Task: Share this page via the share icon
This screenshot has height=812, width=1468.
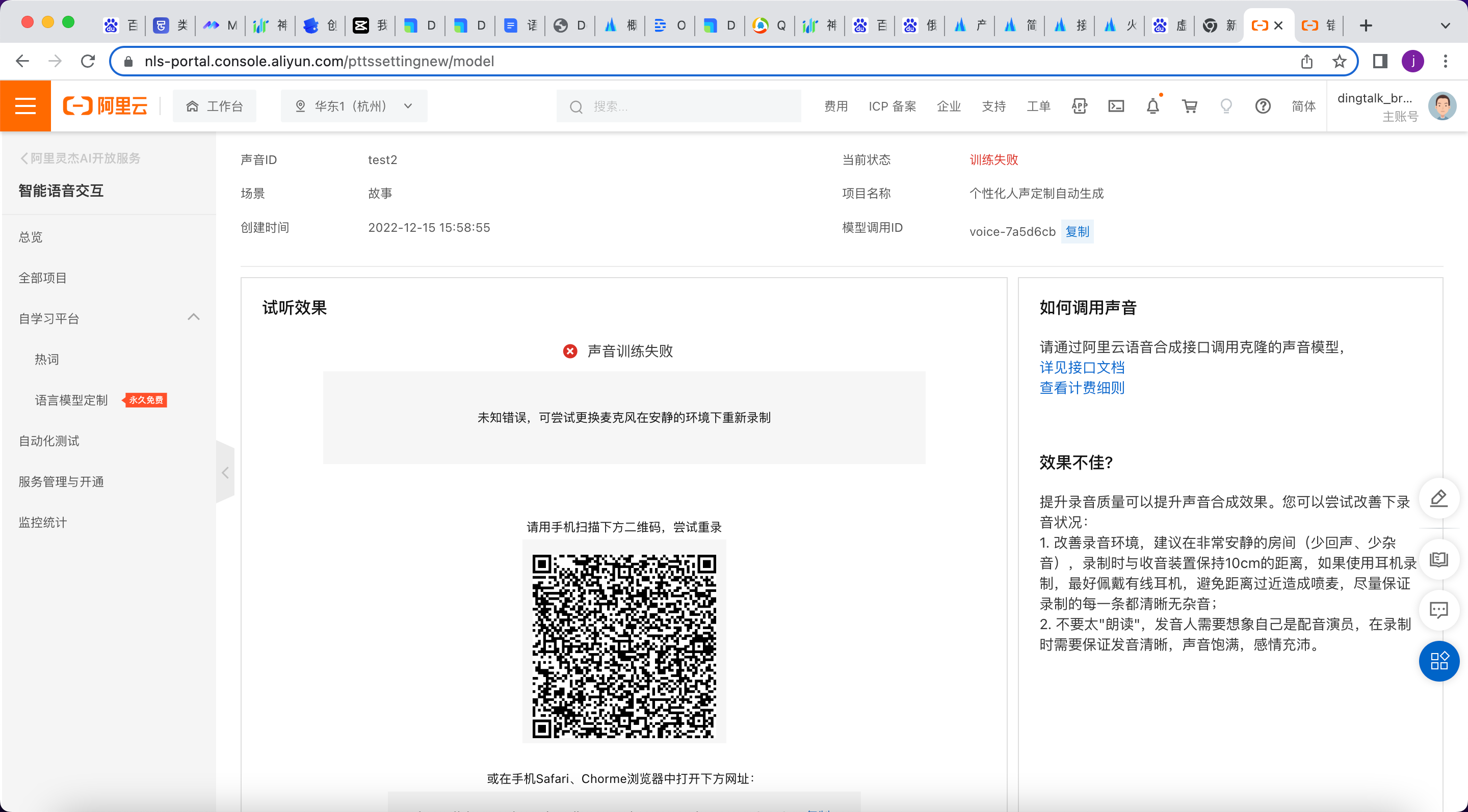Action: tap(1307, 61)
